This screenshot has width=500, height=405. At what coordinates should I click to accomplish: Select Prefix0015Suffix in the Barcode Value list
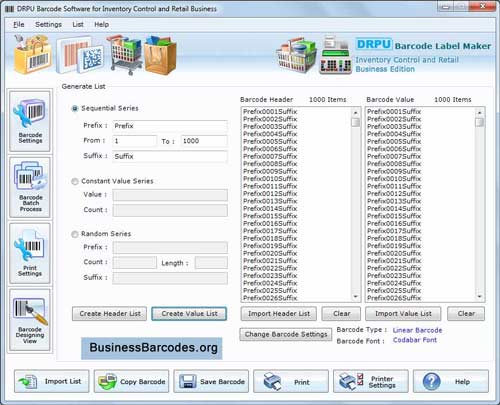pyautogui.click(x=394, y=216)
